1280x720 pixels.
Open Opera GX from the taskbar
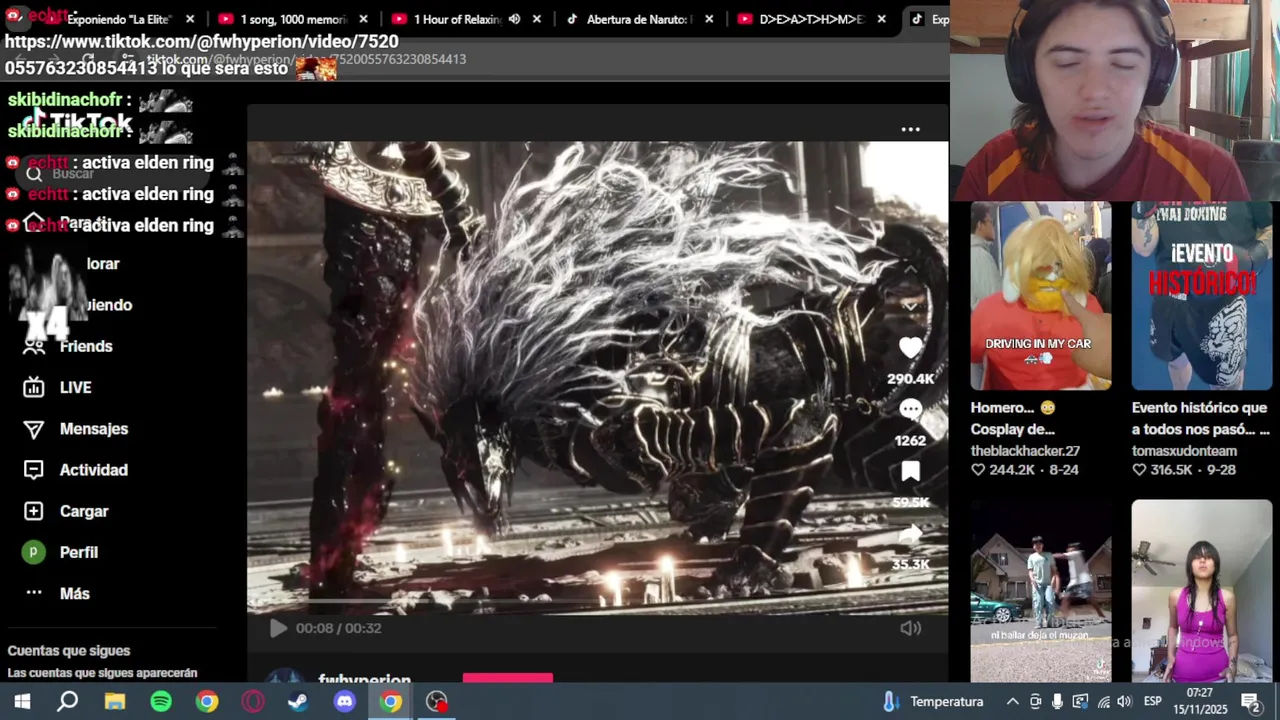click(253, 701)
